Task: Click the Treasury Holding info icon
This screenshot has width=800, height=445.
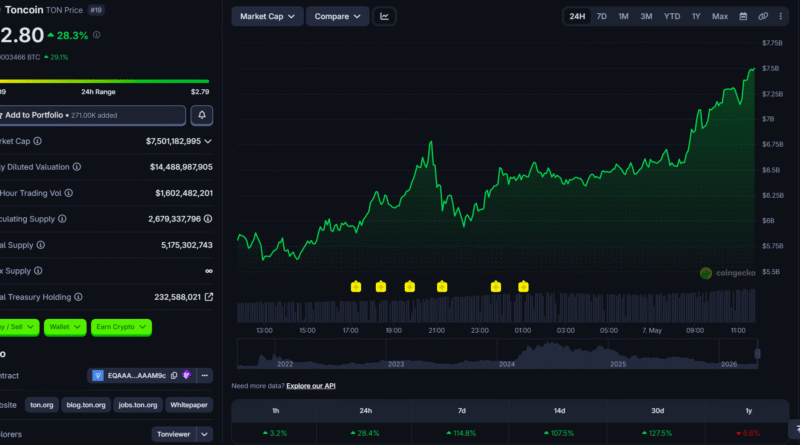Action: click(x=78, y=297)
